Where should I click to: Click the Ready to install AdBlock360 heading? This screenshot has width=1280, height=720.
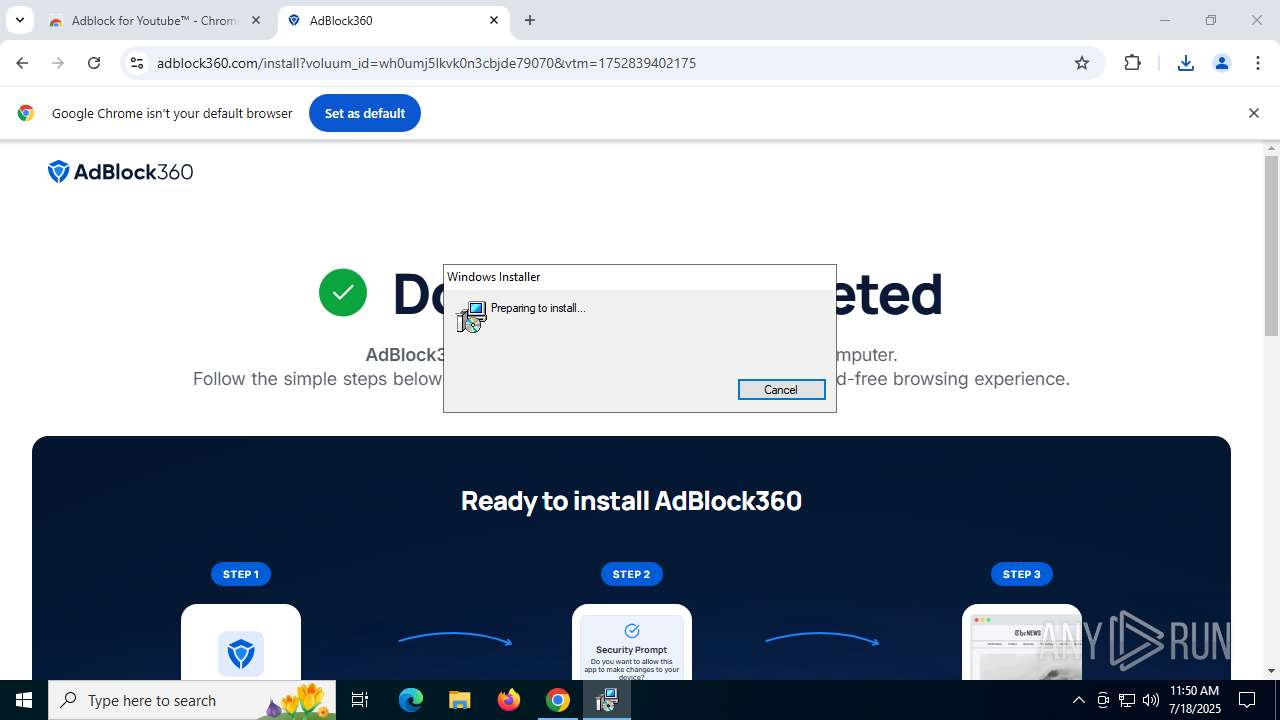(x=631, y=501)
